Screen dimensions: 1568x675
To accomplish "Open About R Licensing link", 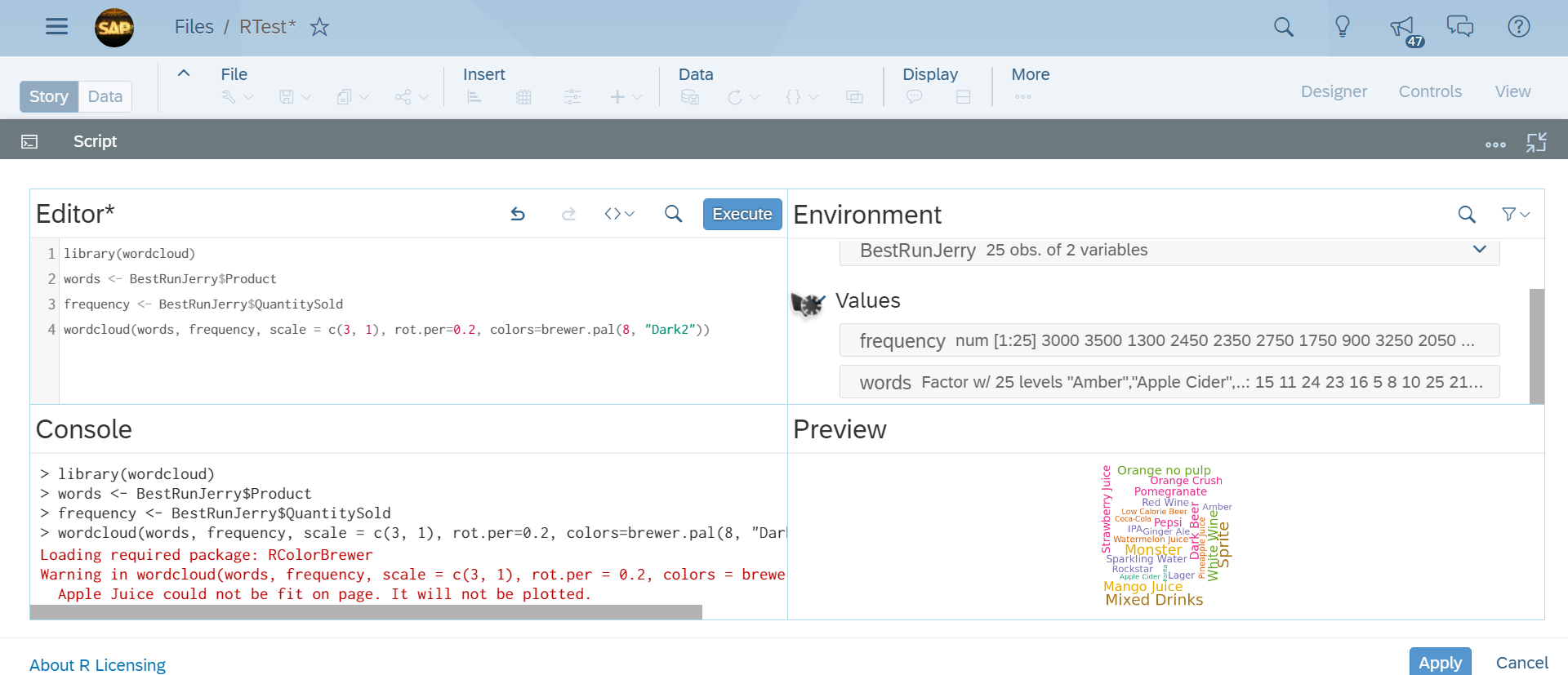I will pyautogui.click(x=97, y=665).
